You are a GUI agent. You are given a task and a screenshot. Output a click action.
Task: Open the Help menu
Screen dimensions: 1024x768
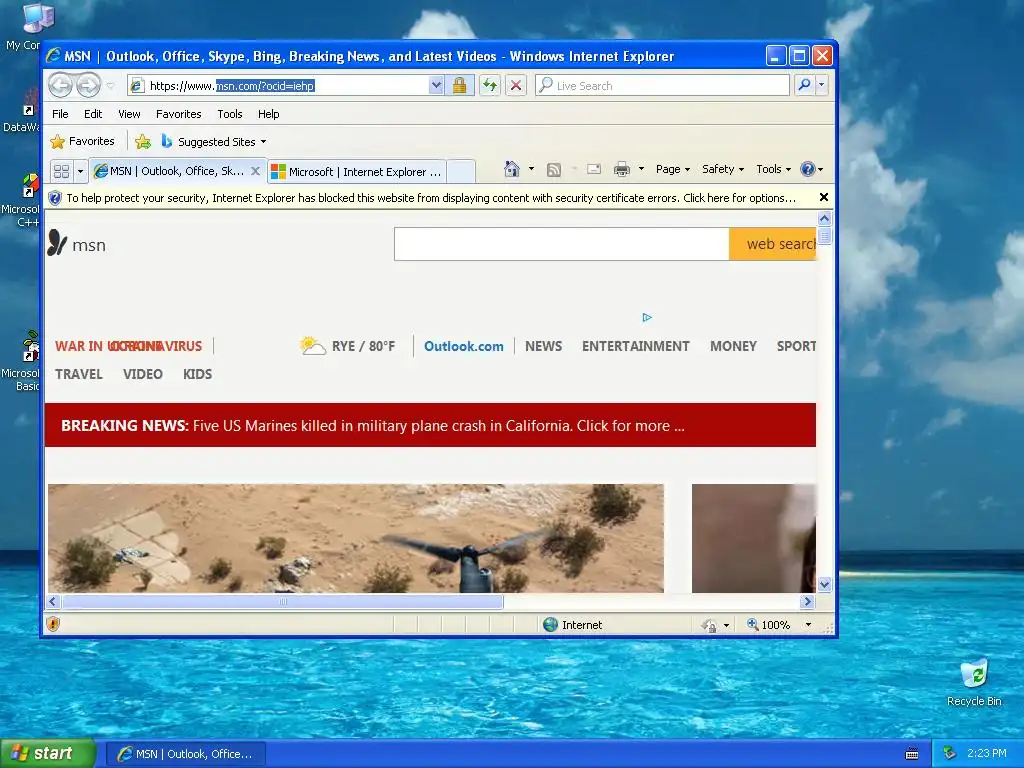coord(268,114)
